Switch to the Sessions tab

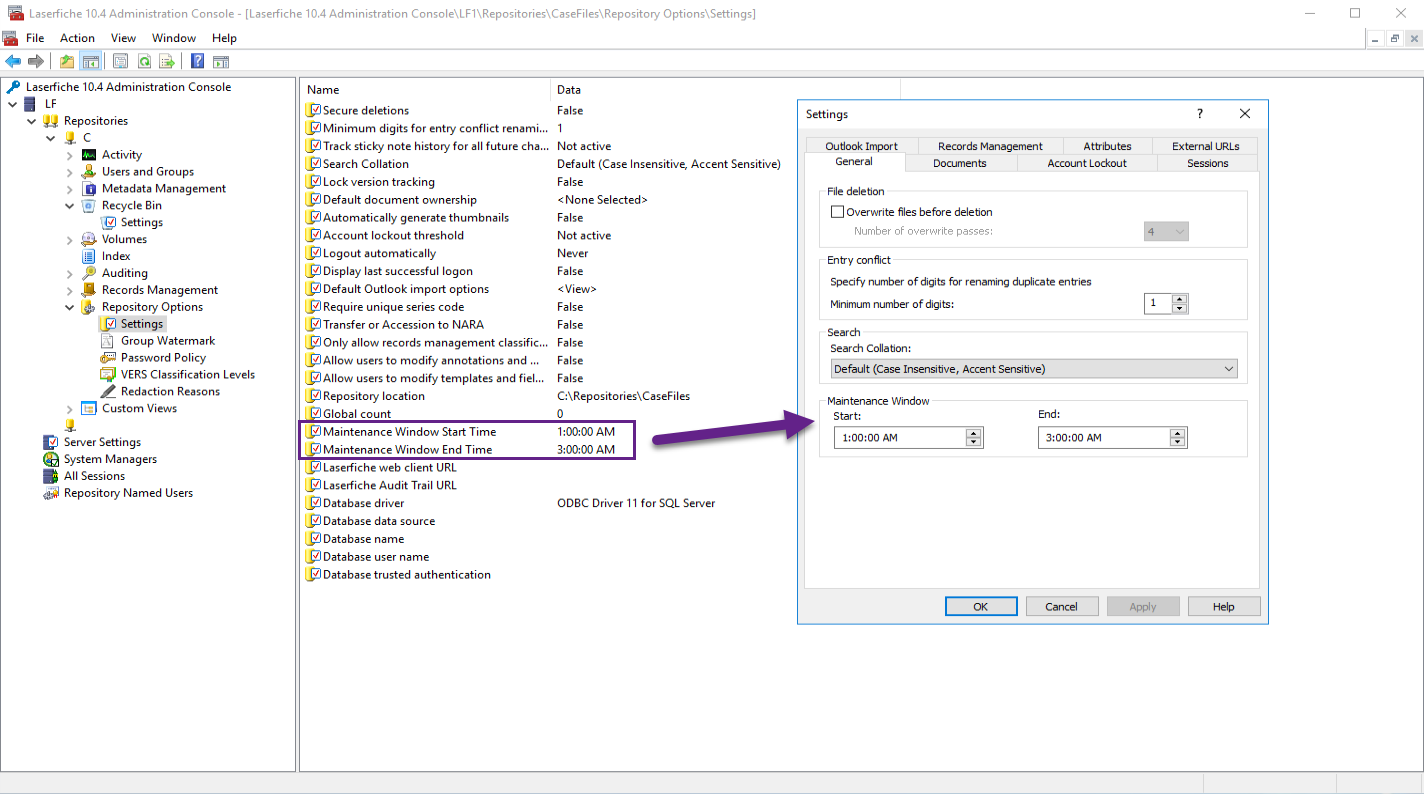[1208, 163]
